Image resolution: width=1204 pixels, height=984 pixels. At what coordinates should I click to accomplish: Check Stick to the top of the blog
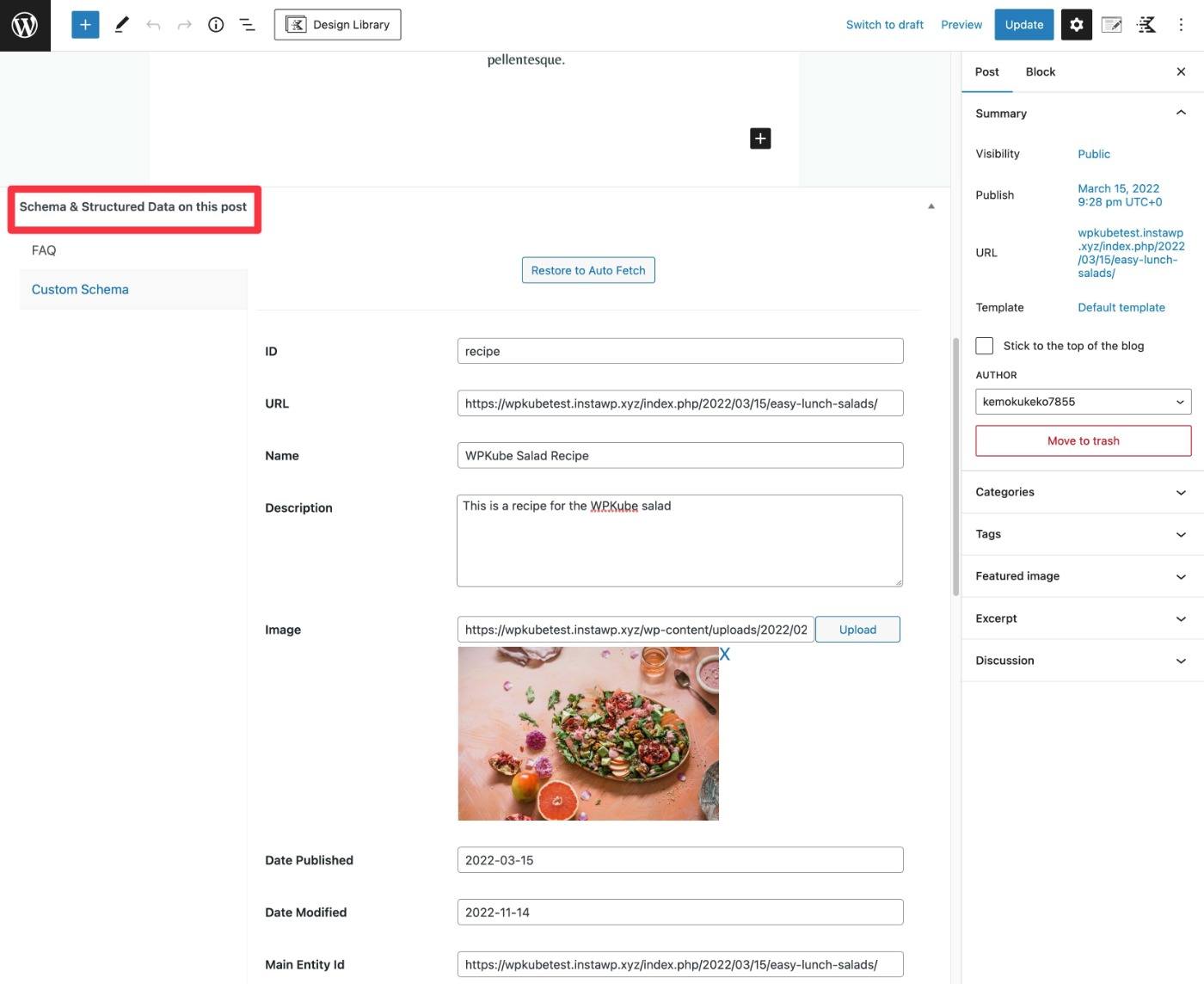985,346
